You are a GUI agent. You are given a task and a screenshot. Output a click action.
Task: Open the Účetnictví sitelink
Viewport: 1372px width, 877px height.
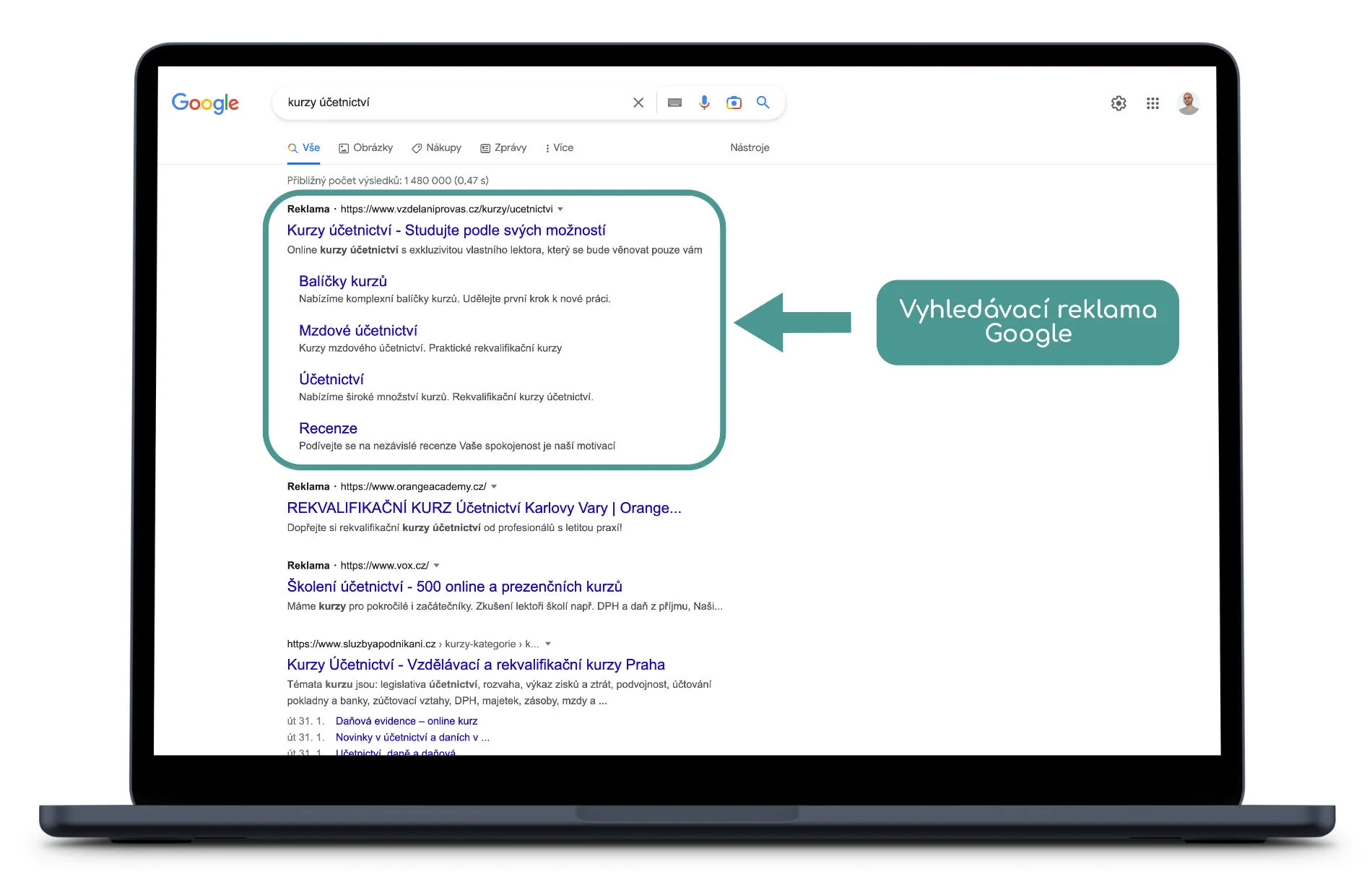point(331,379)
